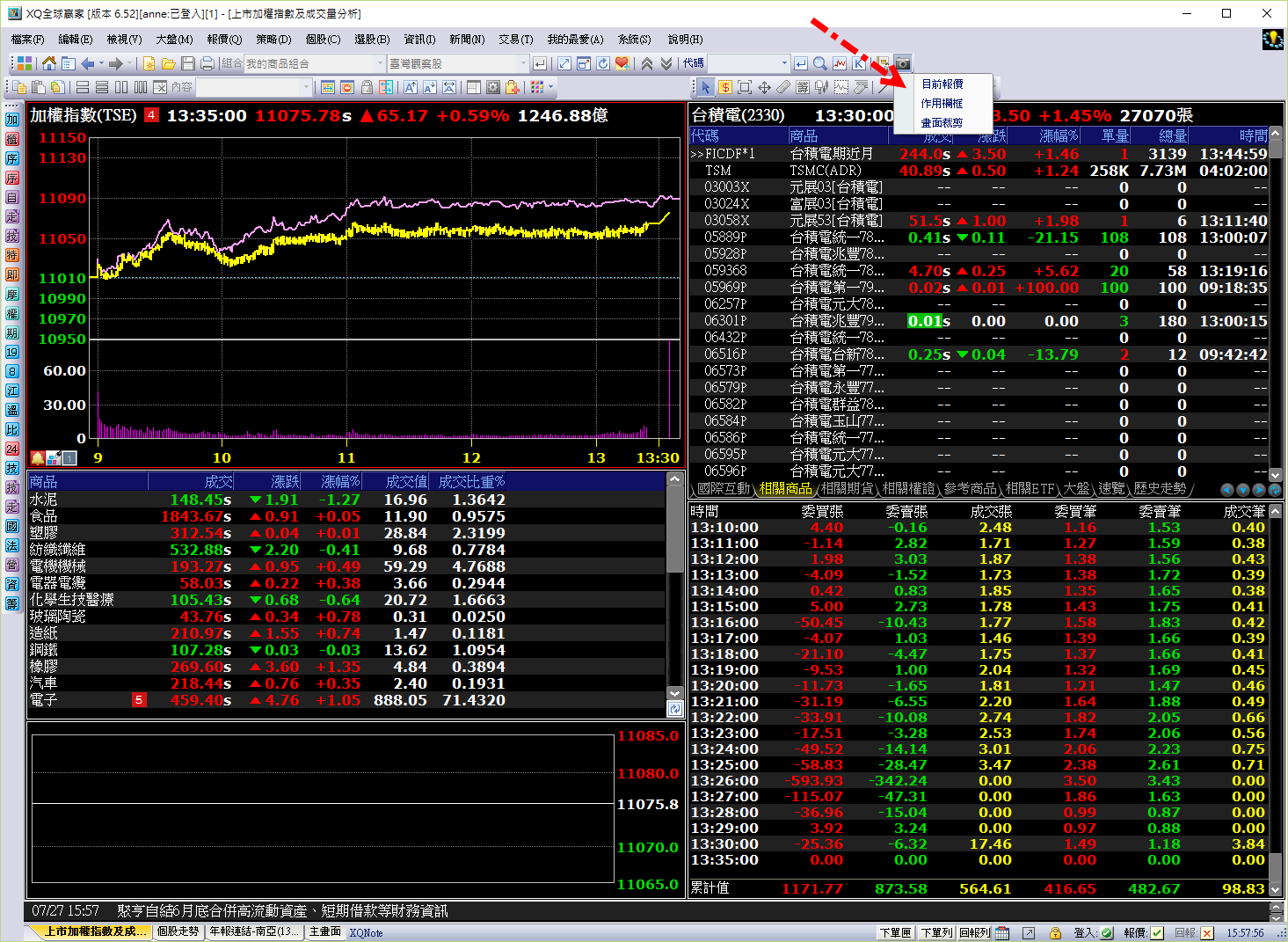Click the 台積電期近月 row

tap(979, 154)
